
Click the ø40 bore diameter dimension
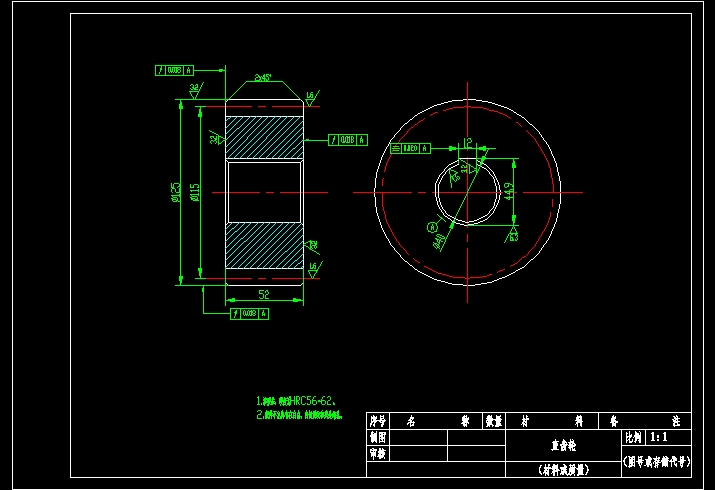(439, 241)
